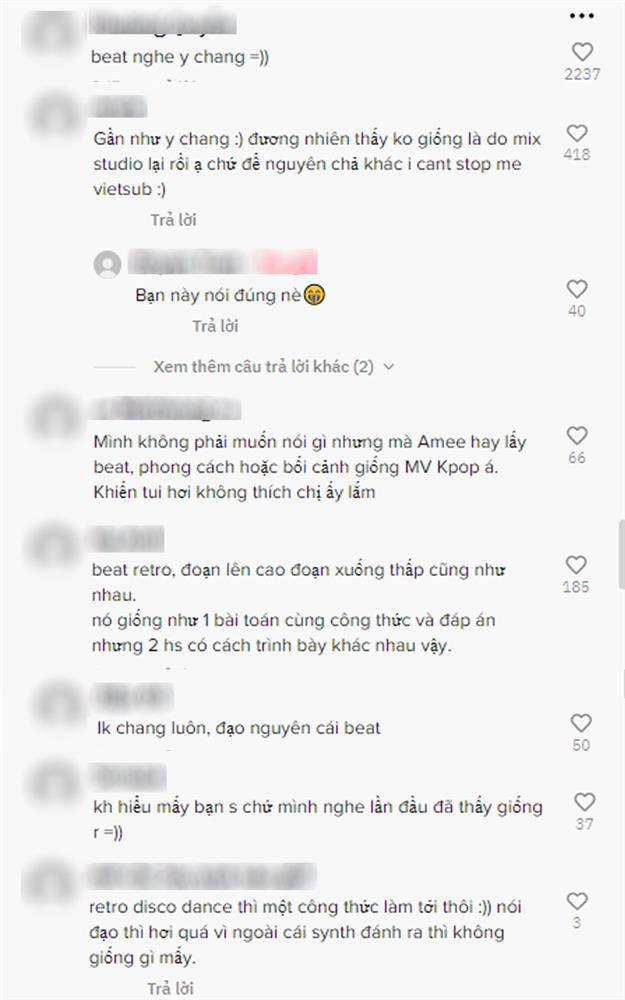
Task: Like the comment with 418 likes
Action: pyautogui.click(x=577, y=133)
